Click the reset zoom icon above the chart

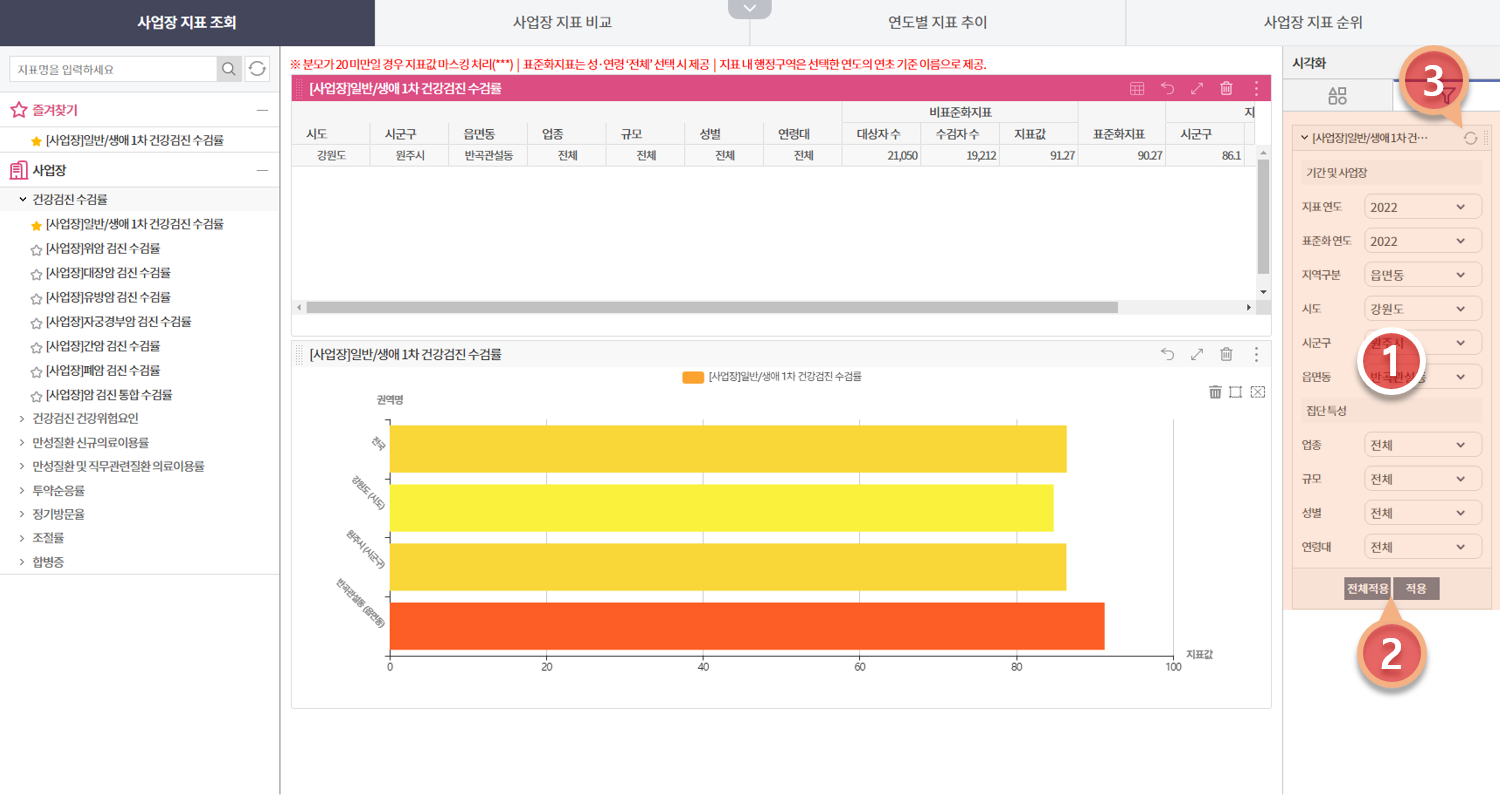[1258, 391]
